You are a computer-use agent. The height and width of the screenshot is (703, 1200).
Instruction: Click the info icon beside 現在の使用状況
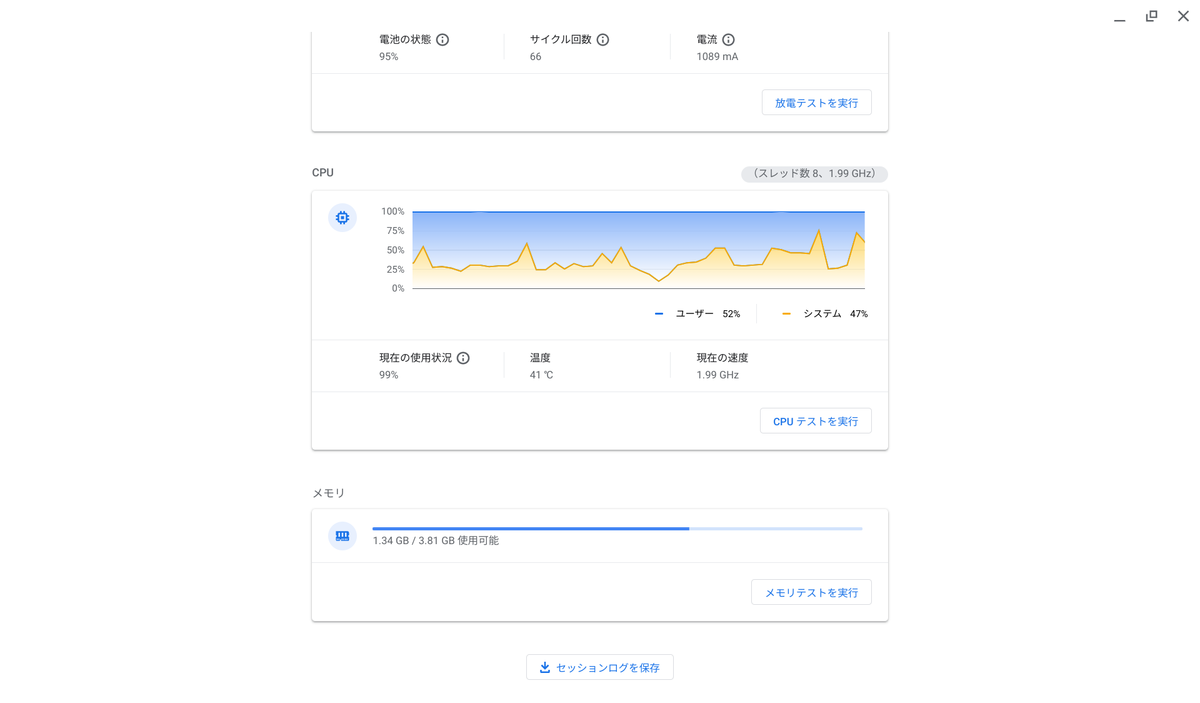463,358
